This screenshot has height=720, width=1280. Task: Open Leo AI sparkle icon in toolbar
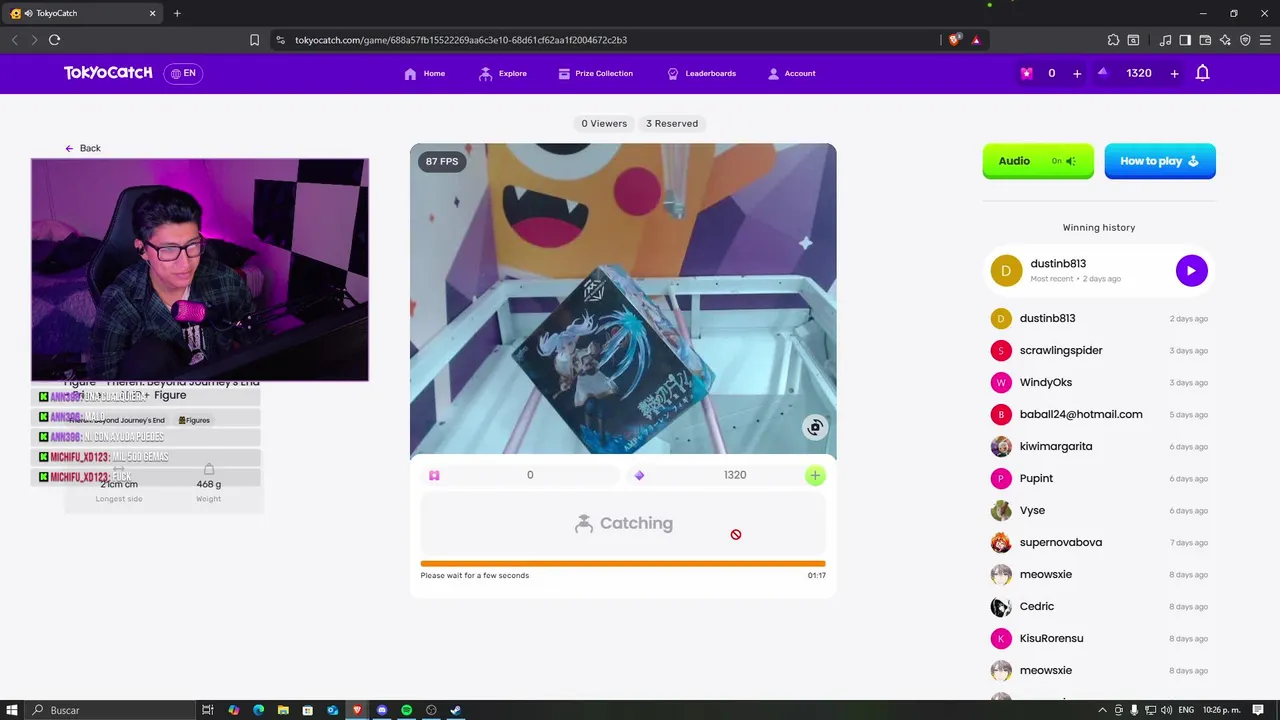tap(1225, 40)
